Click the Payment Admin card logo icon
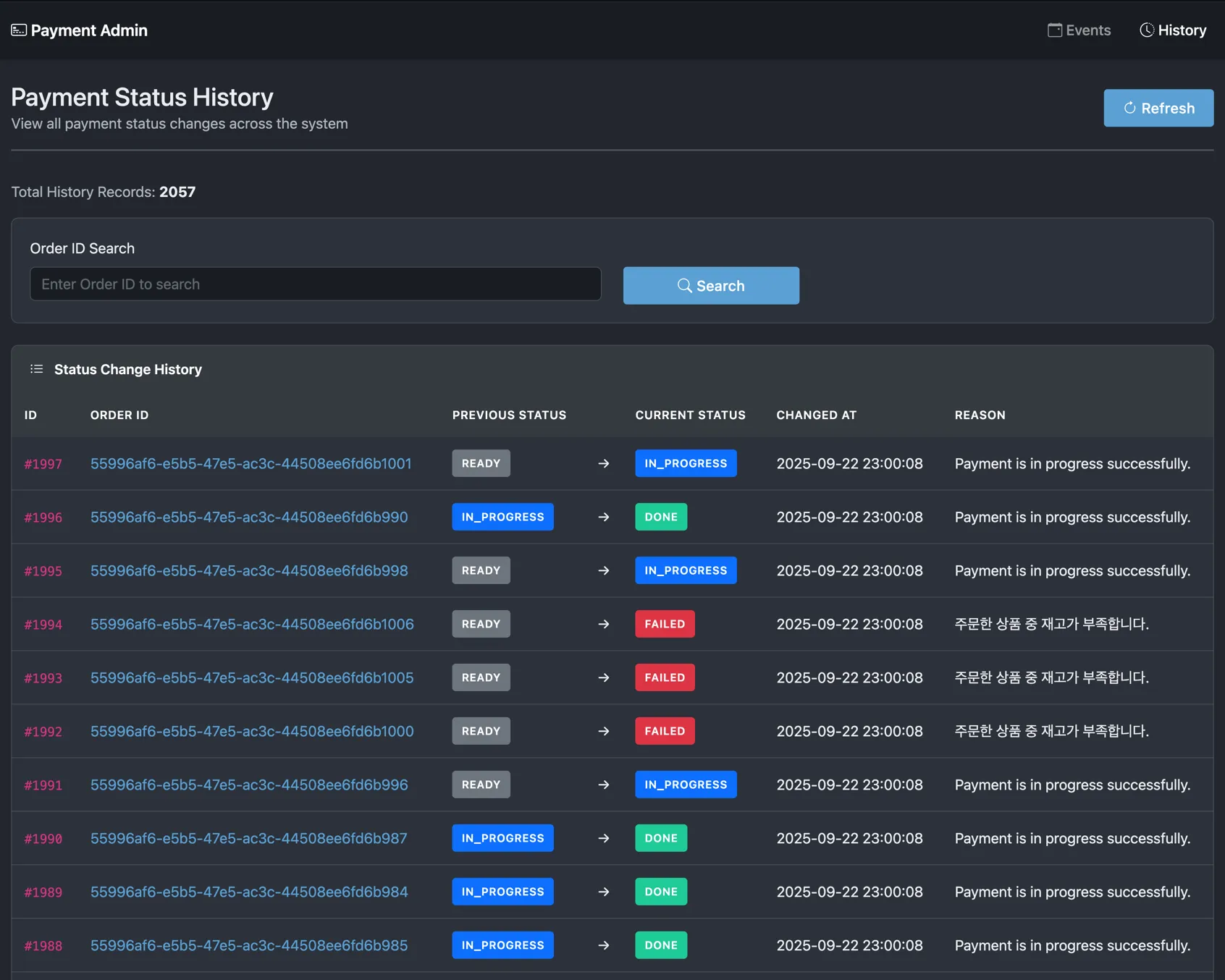Viewport: 1225px width, 980px height. coord(19,30)
